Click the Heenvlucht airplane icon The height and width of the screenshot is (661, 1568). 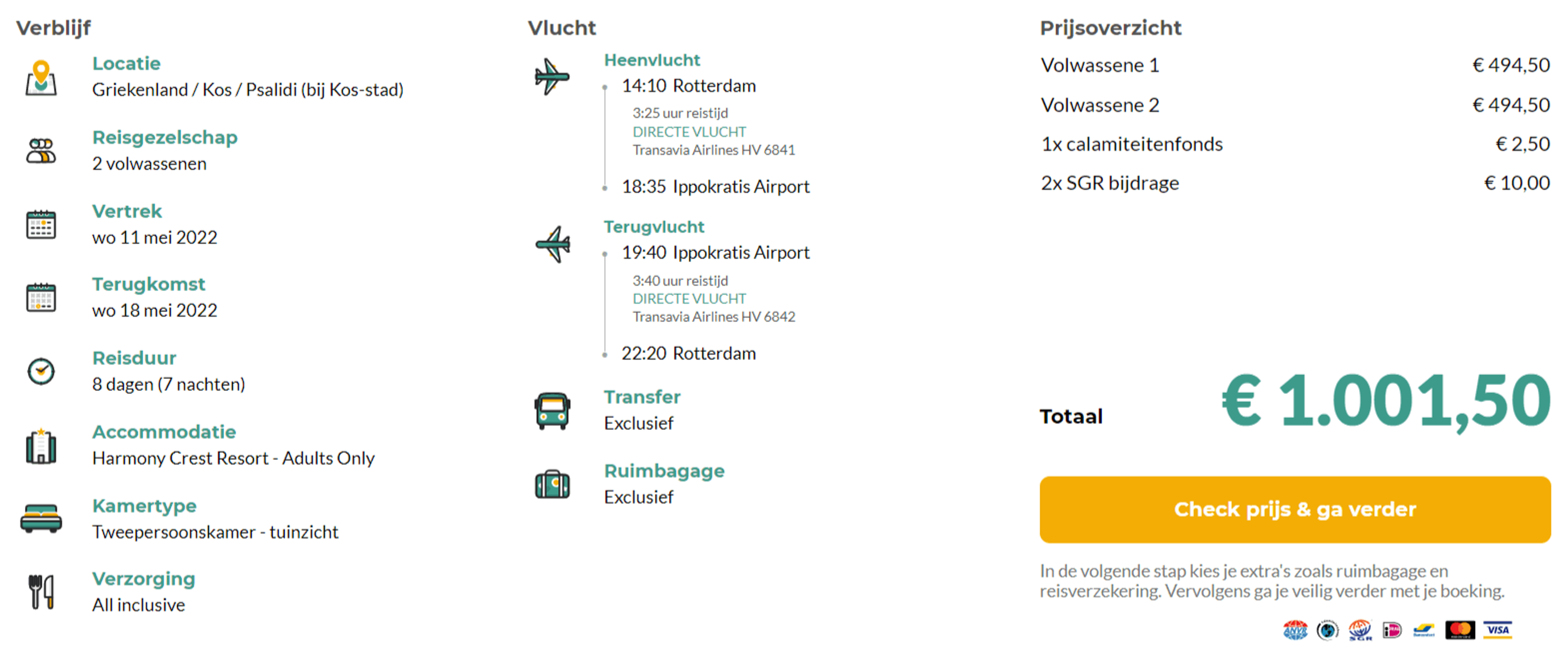[x=552, y=77]
